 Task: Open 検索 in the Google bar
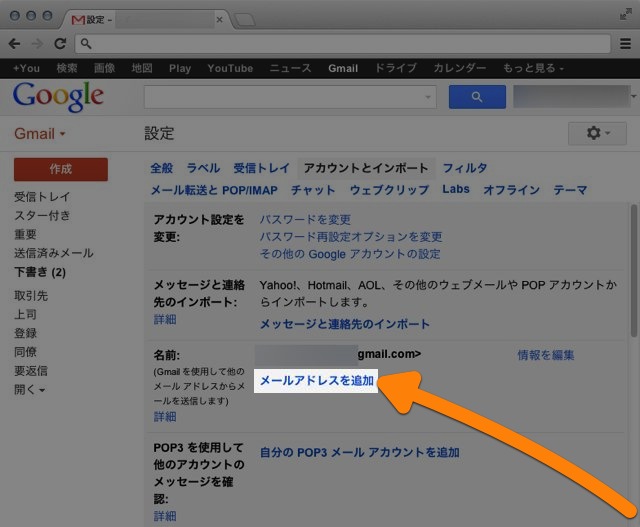[67, 68]
